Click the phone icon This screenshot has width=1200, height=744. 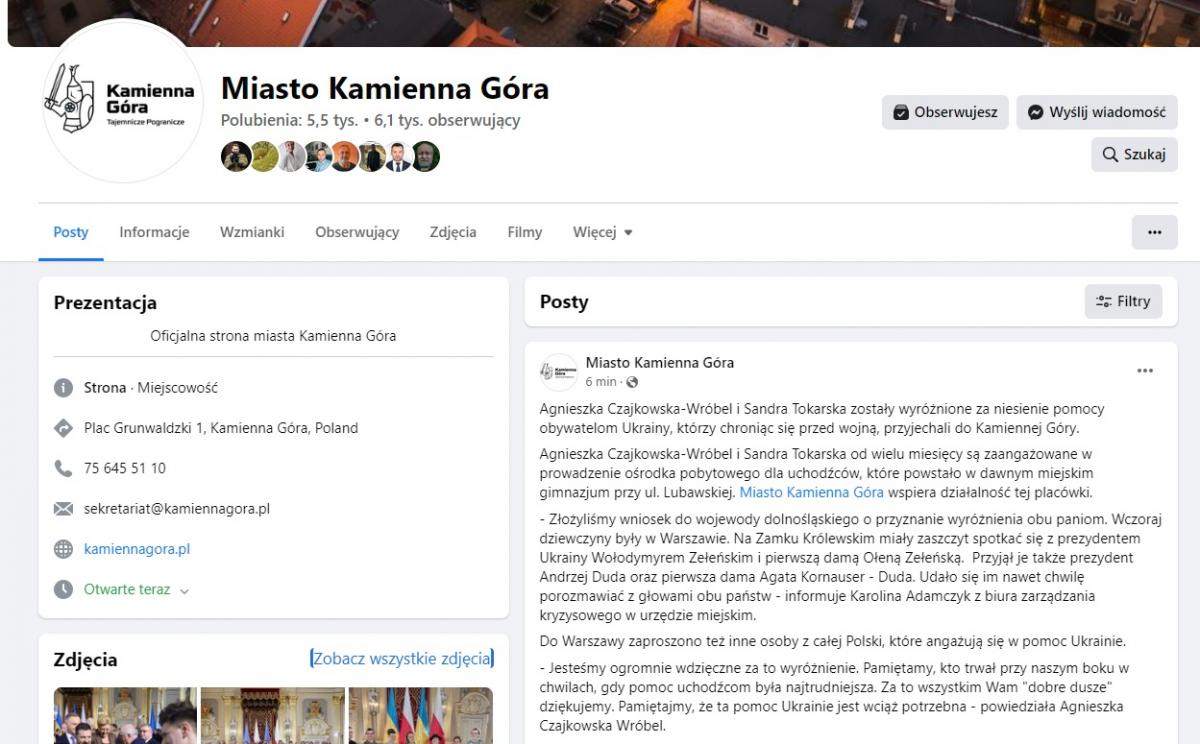click(64, 468)
